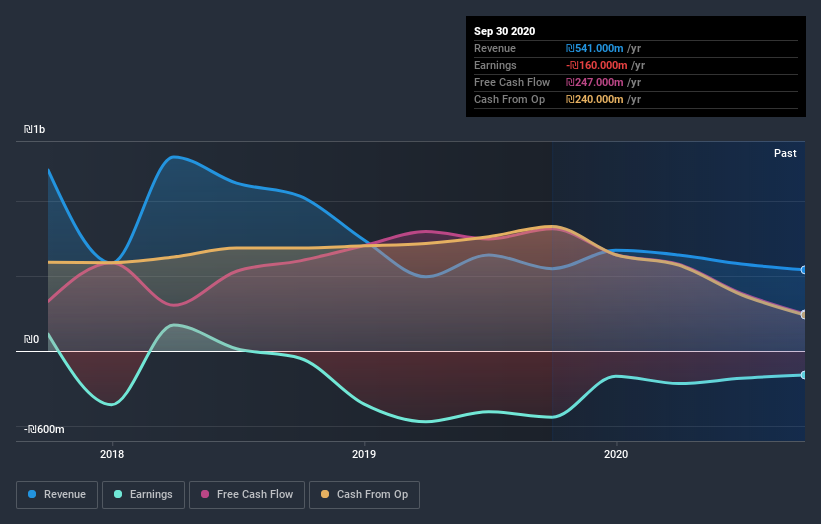The height and width of the screenshot is (524, 821).
Task: Click the 2020 x-axis label
Action: (616, 454)
